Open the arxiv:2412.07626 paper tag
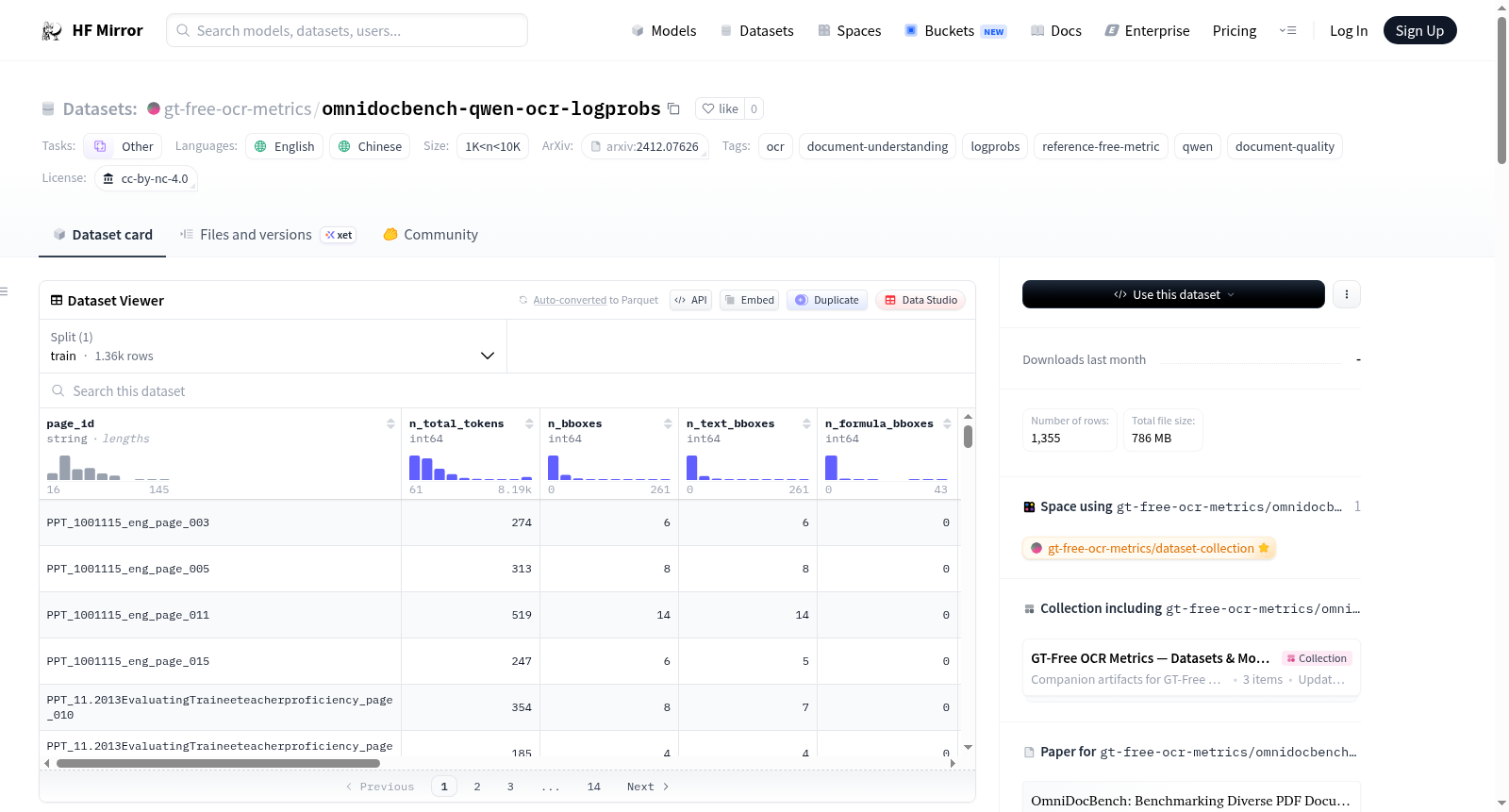Screen dimensions: 1509x812 tap(644, 146)
